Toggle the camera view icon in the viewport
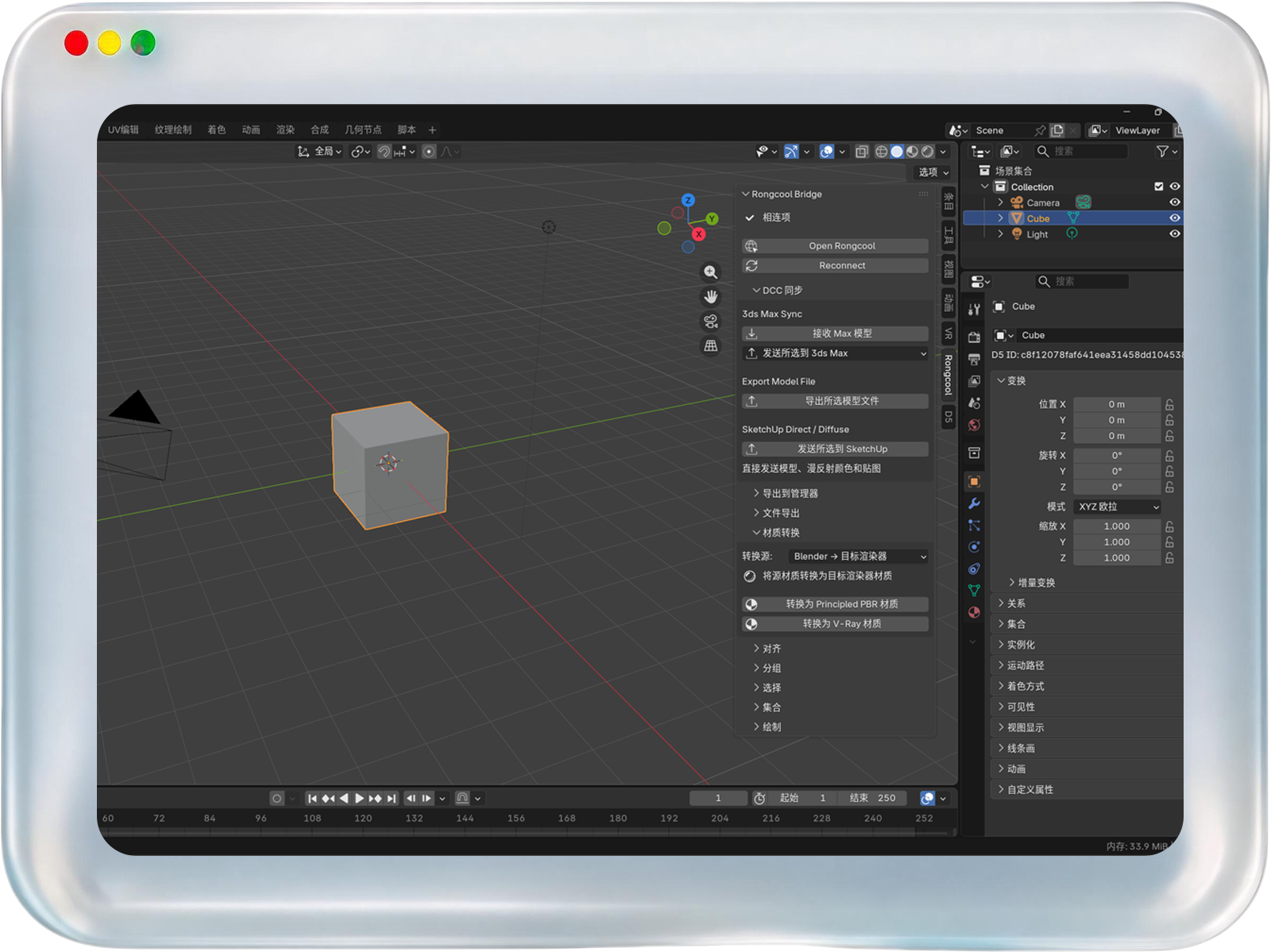Viewport: 1271px width, 952px height. point(710,322)
